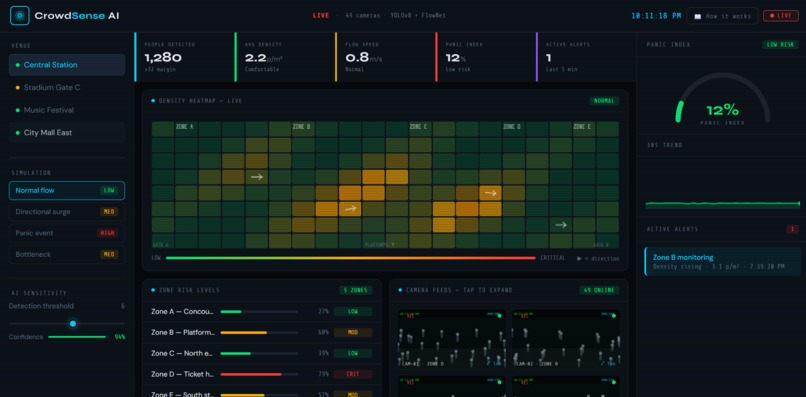Image resolution: width=806 pixels, height=397 pixels.
Task: Select Zone B — Platform row
Action: pyautogui.click(x=262, y=333)
